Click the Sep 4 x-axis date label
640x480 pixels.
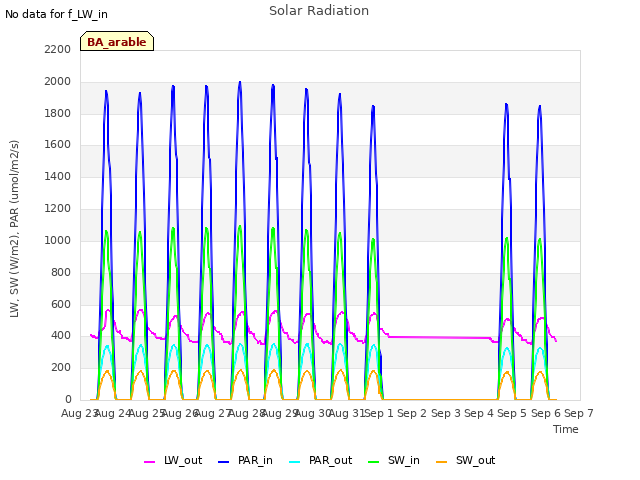[479, 413]
